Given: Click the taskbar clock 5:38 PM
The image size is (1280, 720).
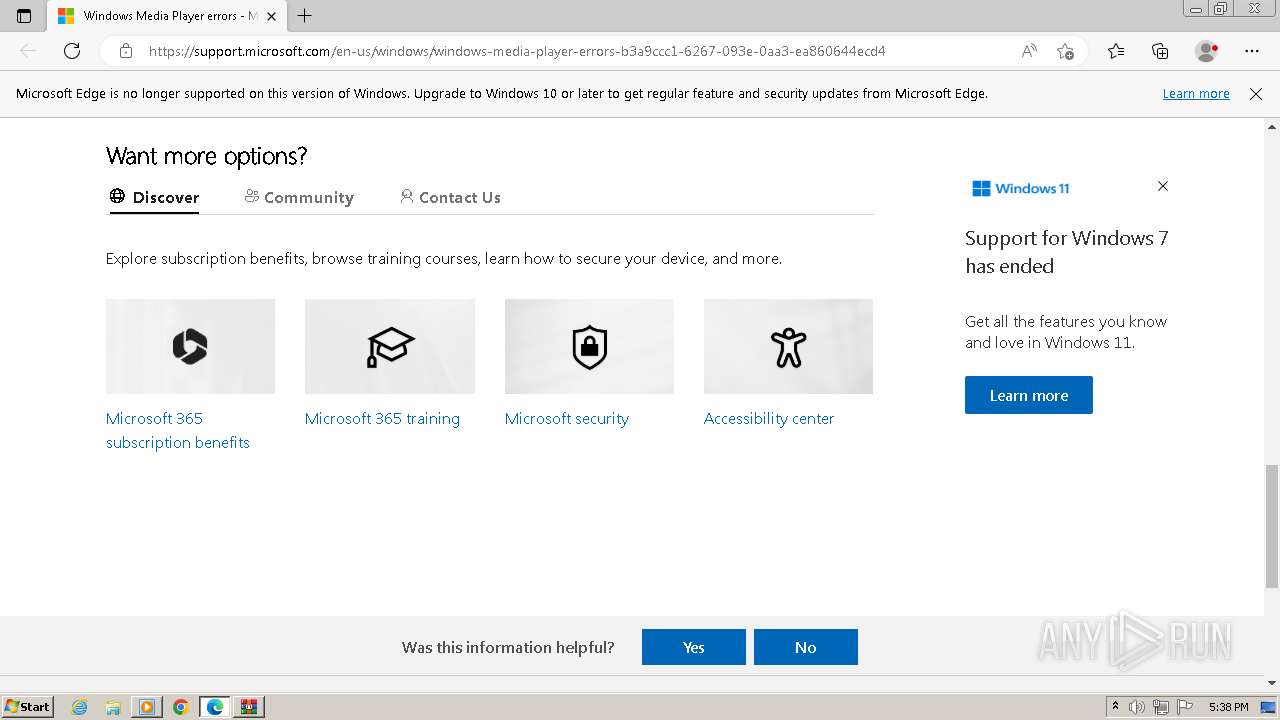Looking at the screenshot, I should coord(1228,707).
